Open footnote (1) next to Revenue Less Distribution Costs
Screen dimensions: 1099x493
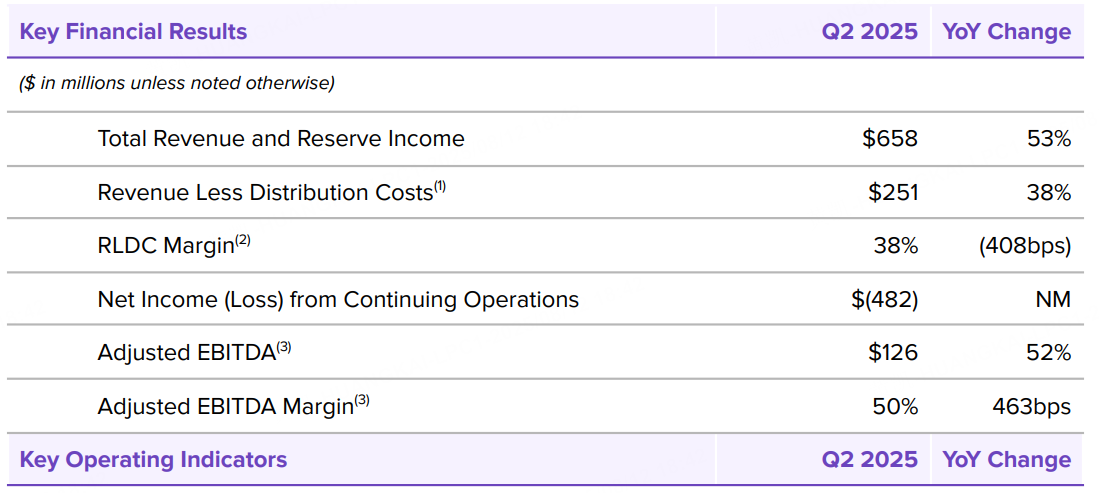tap(440, 185)
